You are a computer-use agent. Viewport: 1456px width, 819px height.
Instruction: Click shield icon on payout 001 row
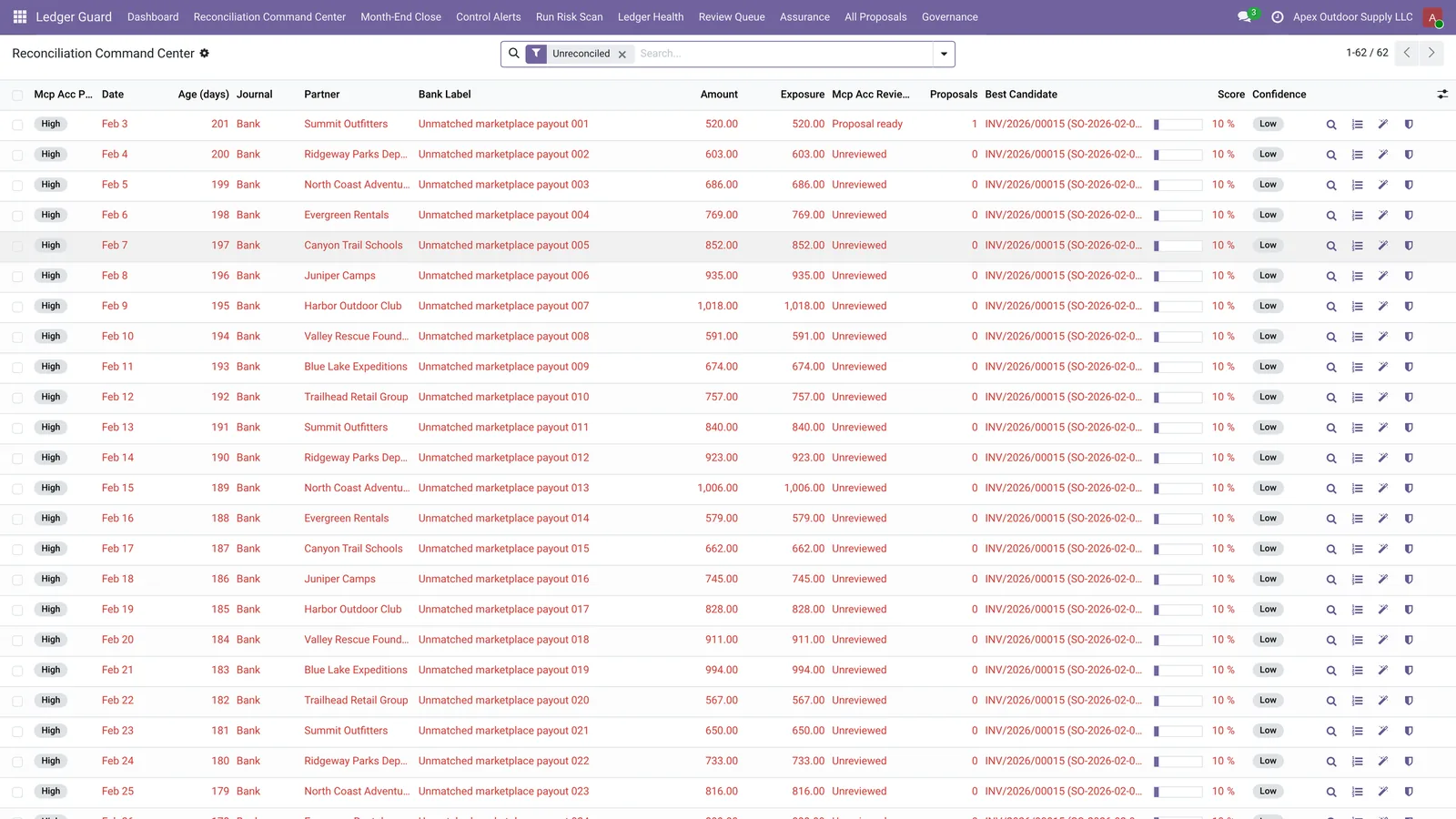1409,125
